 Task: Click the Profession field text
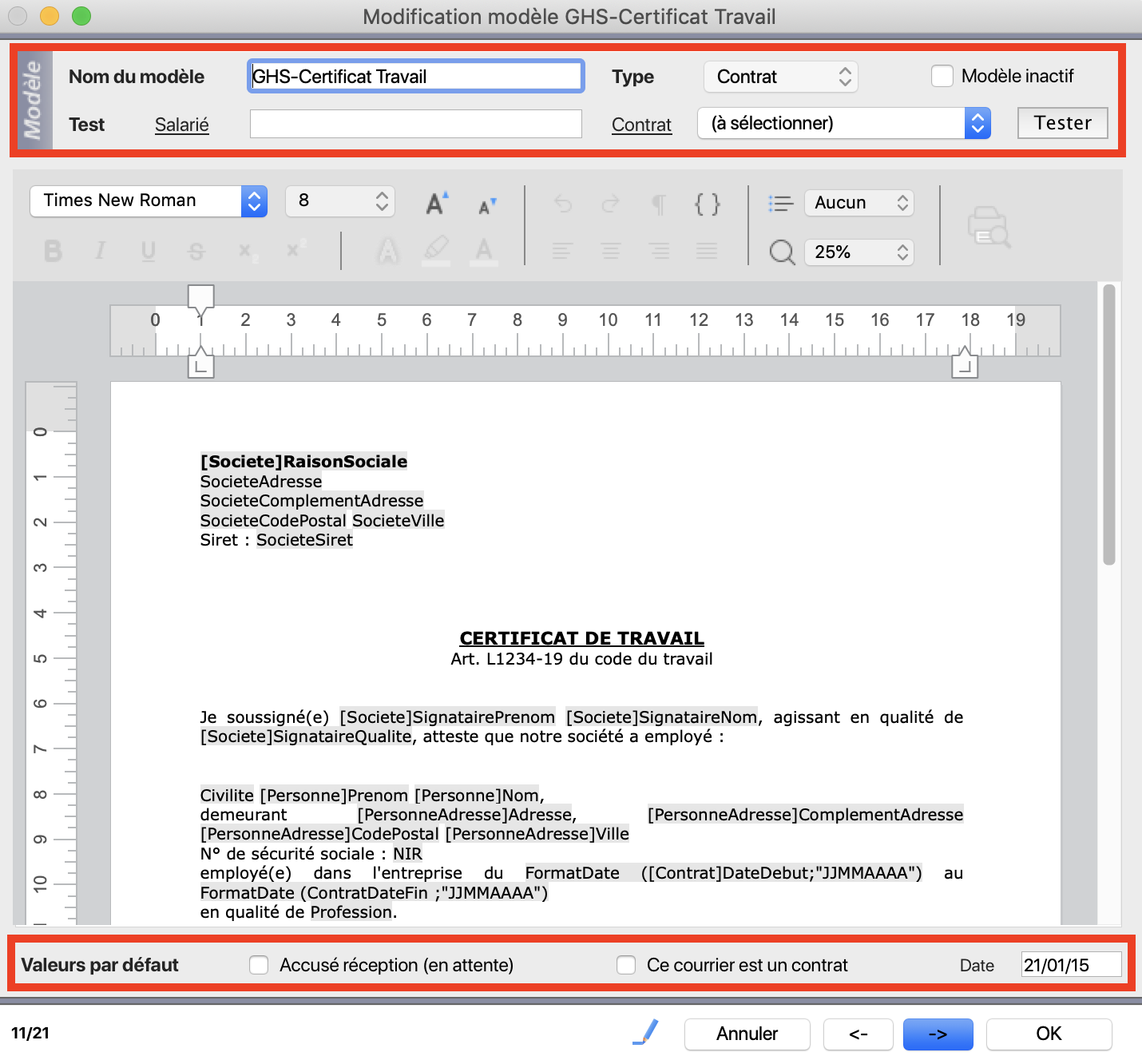(x=352, y=912)
